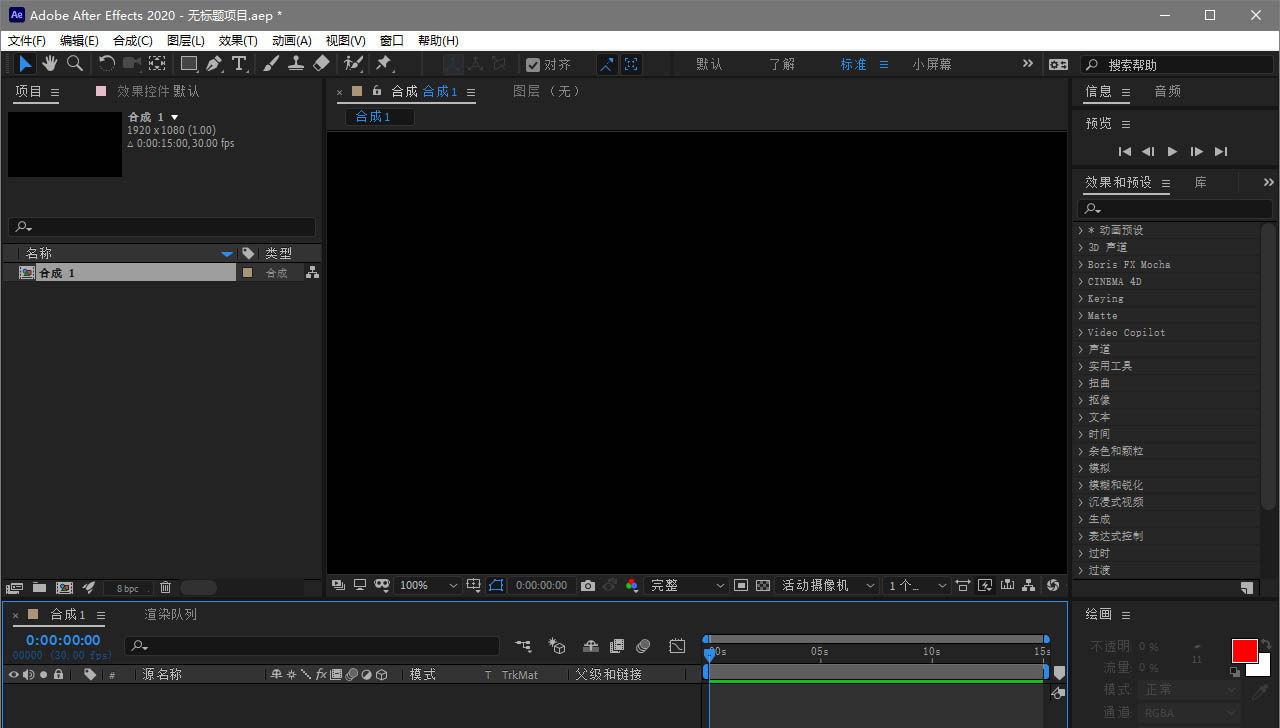The image size is (1280, 728).
Task: Open the composition flowchart icon in viewer
Action: (x=1029, y=585)
